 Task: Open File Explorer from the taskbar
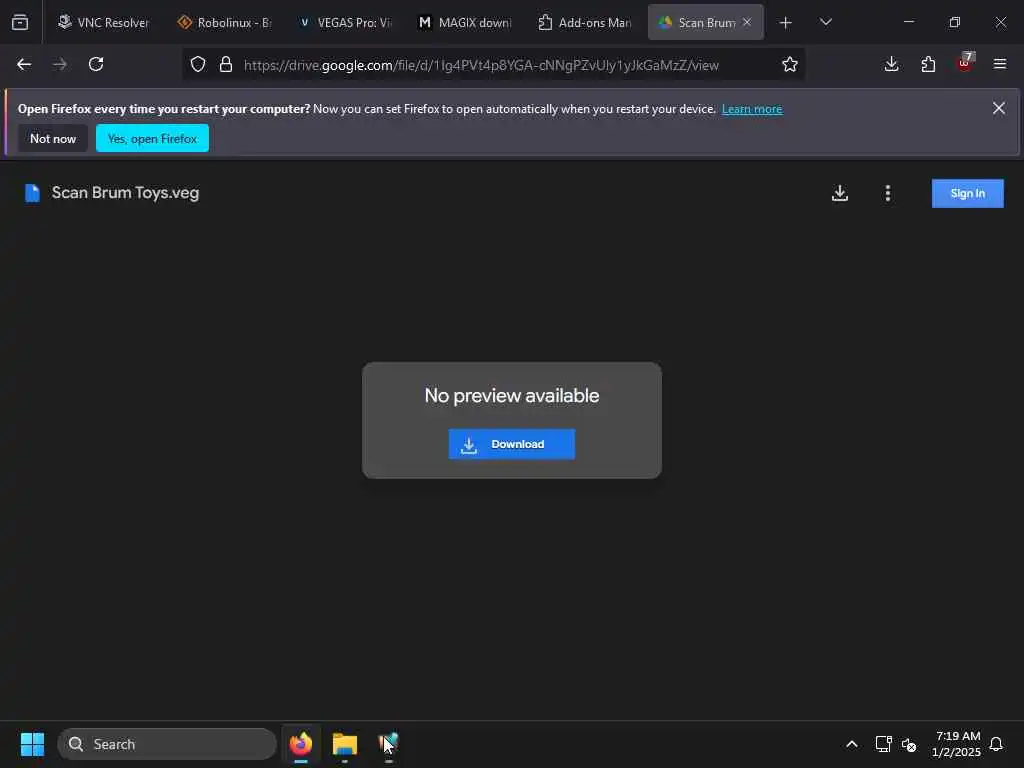point(345,744)
